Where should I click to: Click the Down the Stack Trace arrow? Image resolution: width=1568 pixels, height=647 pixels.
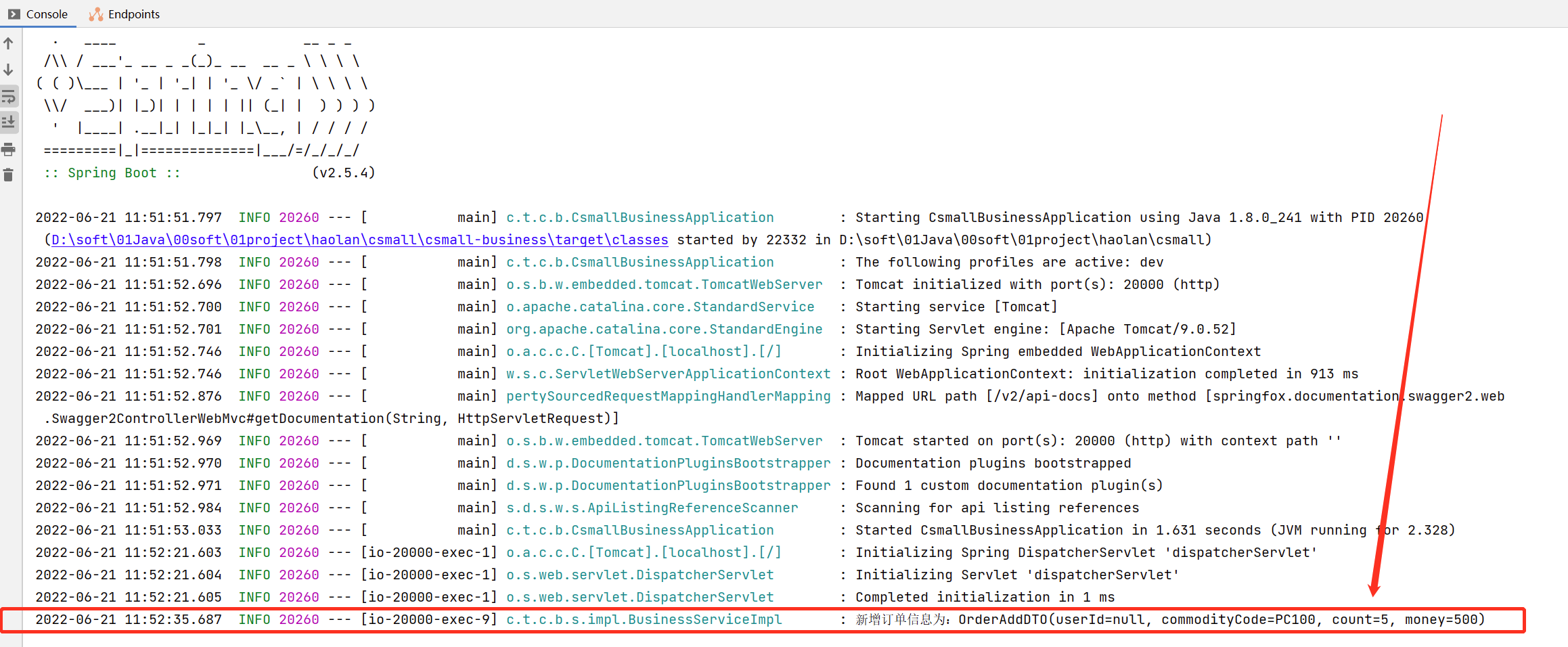coord(9,70)
